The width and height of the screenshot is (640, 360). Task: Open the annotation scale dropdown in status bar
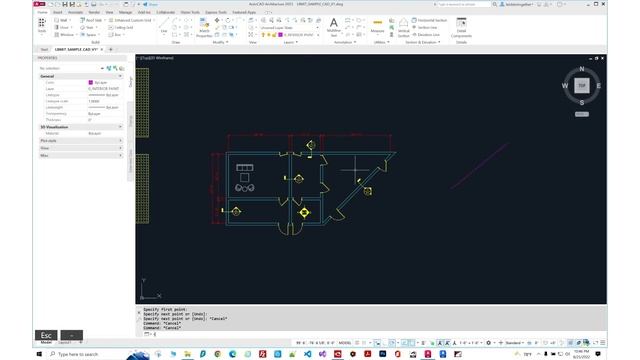point(471,343)
